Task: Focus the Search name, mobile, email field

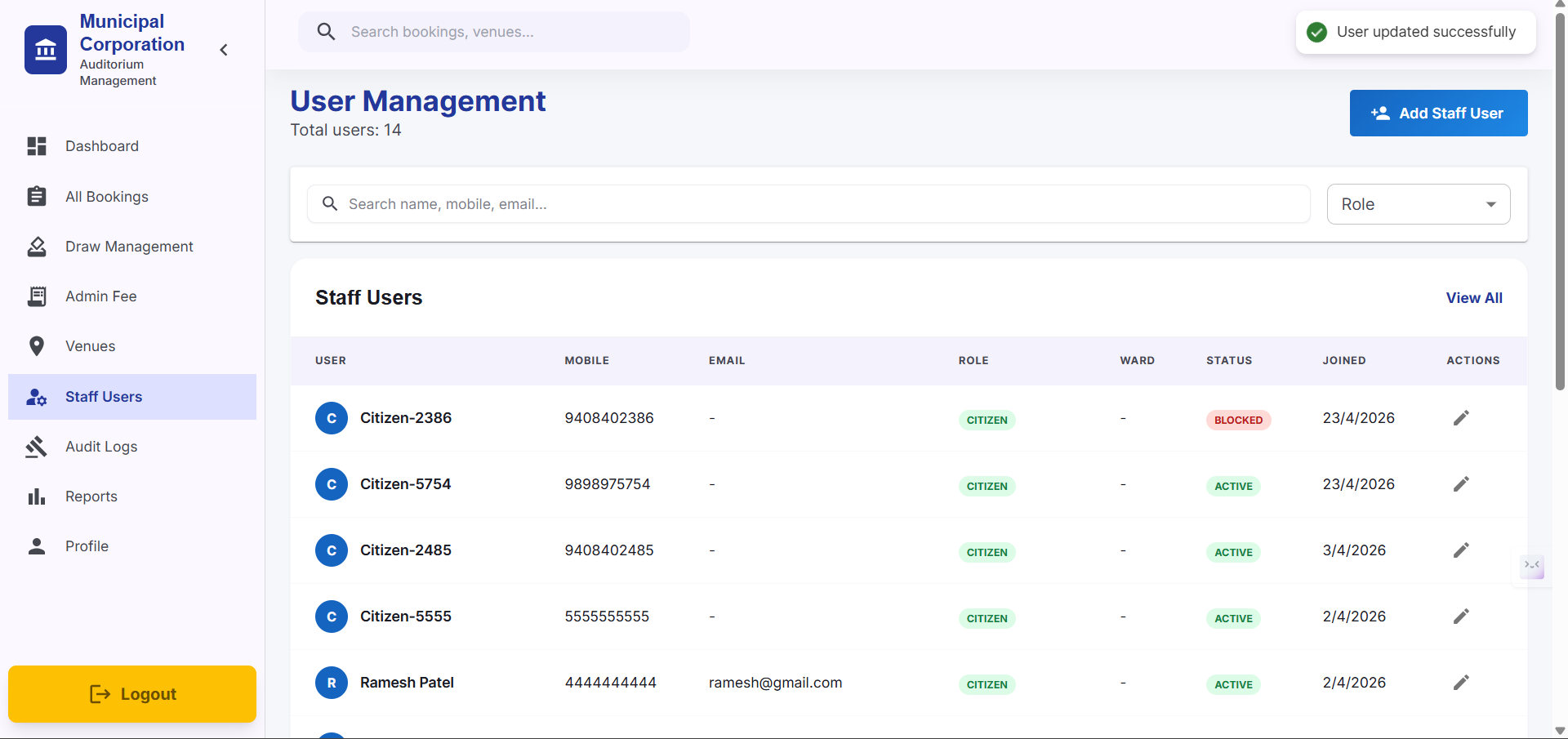Action: point(808,204)
